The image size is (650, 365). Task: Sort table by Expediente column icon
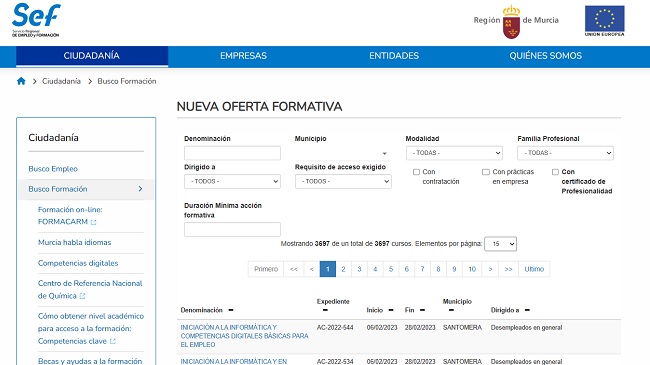[x=325, y=310]
